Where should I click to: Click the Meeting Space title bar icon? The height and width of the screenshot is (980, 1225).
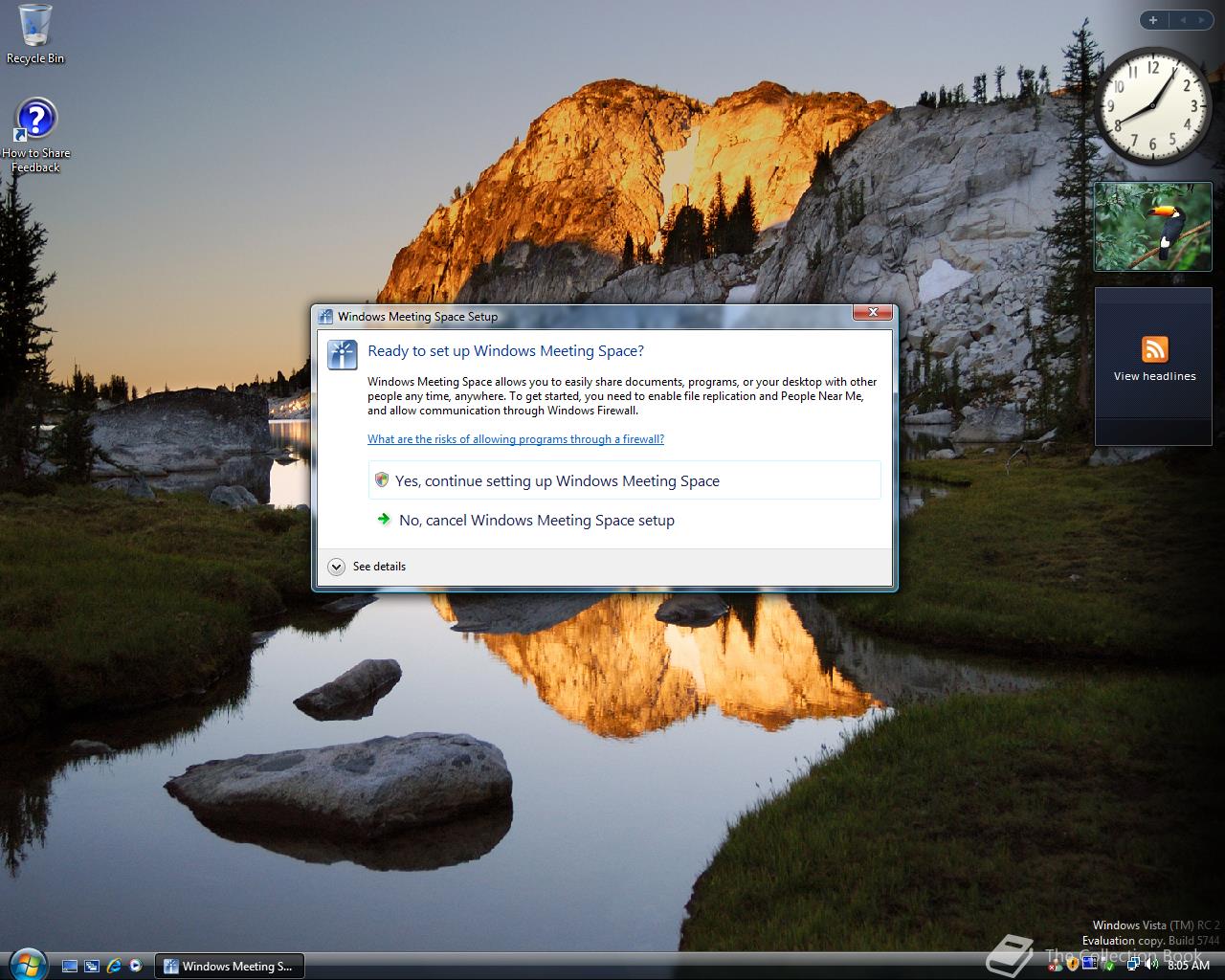(325, 317)
